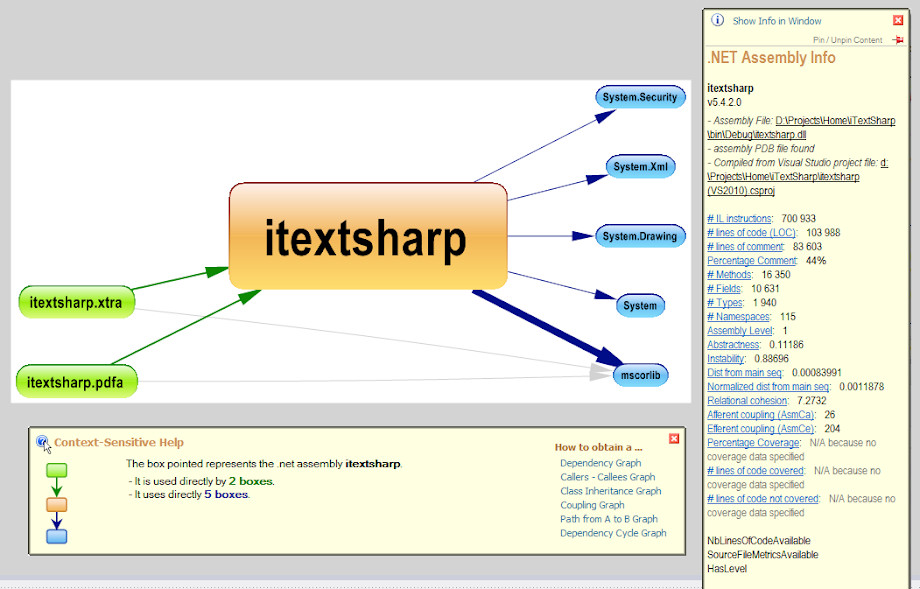Open Class Inheritance Graph link
Image resolution: width=920 pixels, height=589 pixels.
coord(610,491)
